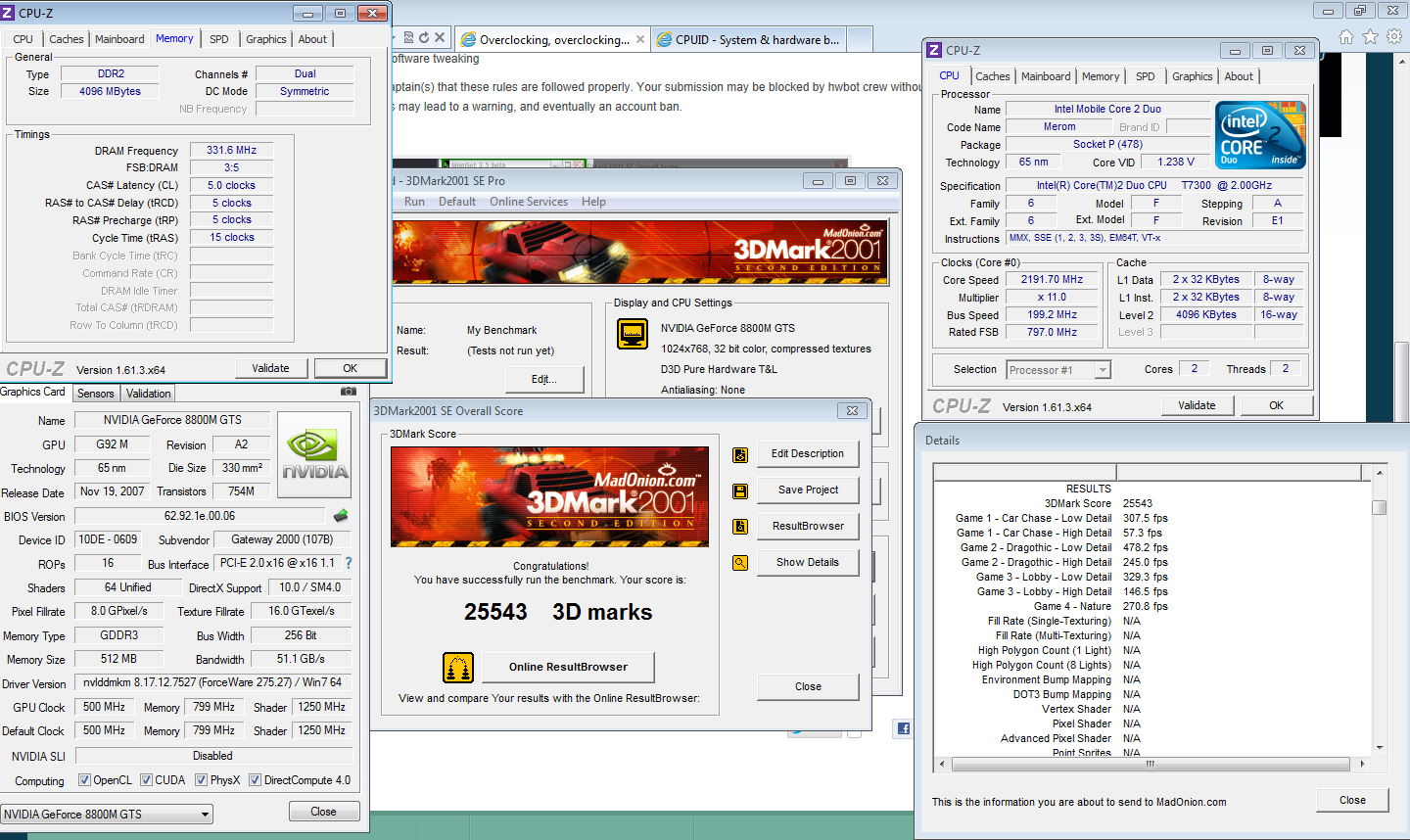
Task: Switch to Caches tab in Memory CPU-Z window
Action: [67, 39]
